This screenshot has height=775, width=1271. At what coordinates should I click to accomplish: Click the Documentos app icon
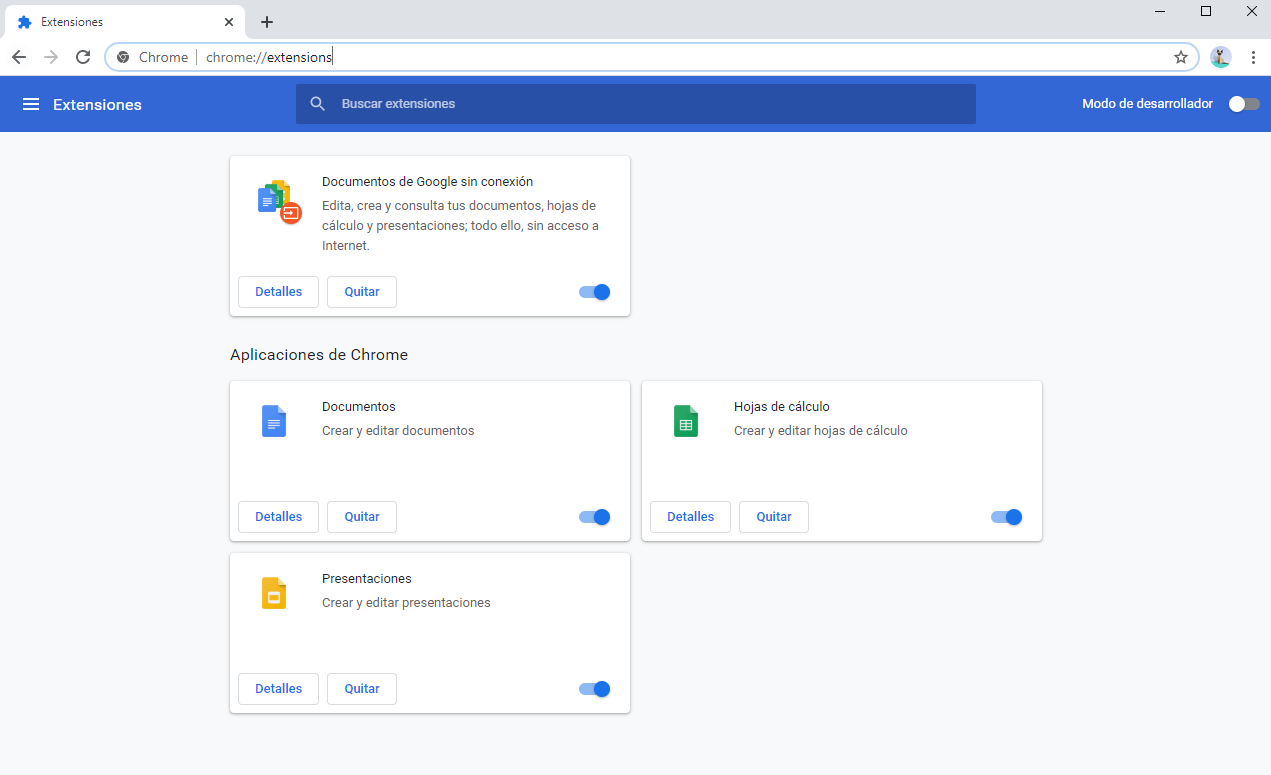(274, 421)
